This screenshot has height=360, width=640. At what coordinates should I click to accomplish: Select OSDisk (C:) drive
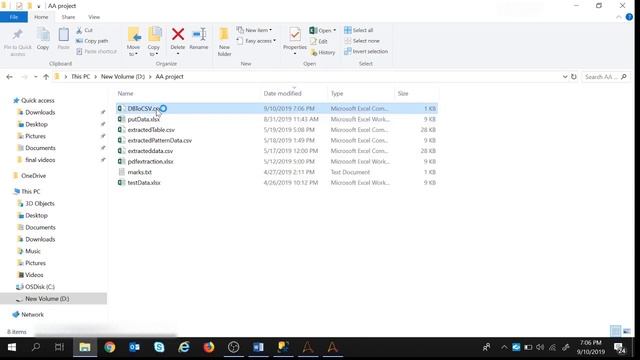coord(40,287)
